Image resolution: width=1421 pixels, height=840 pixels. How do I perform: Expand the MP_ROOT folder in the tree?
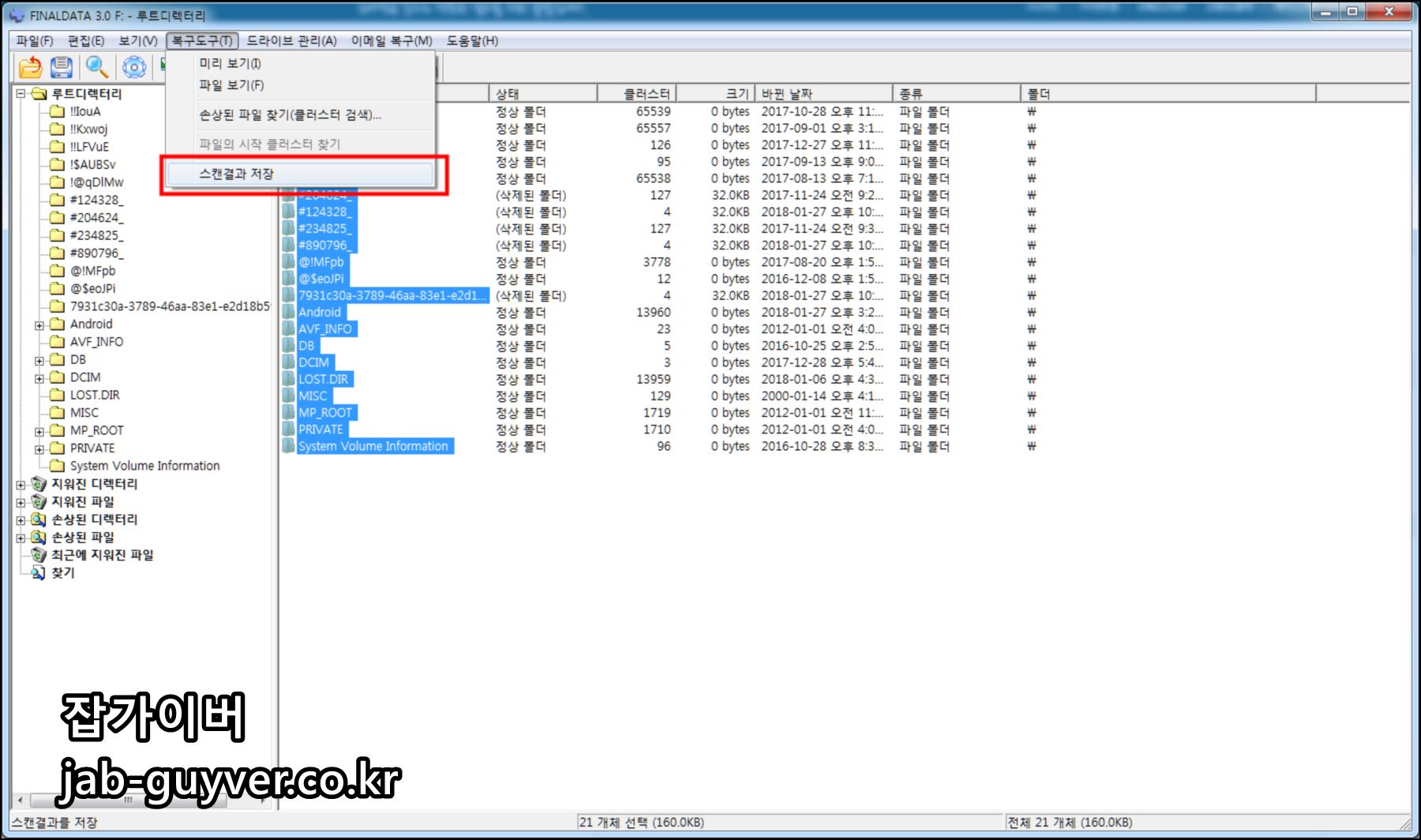click(39, 431)
